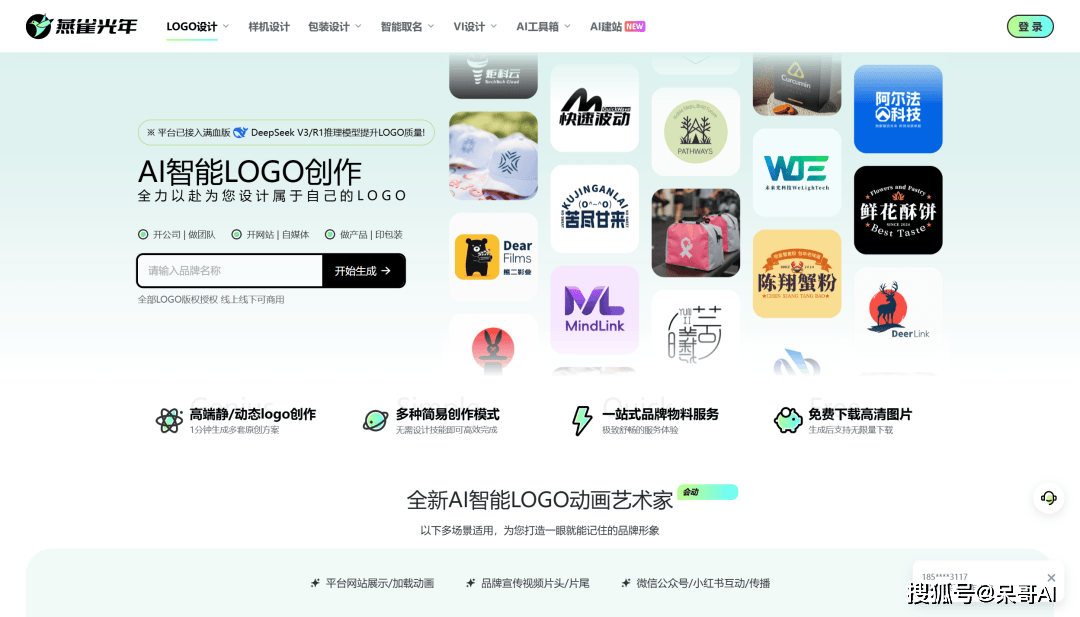Expand the 包装设计 dropdown menu
This screenshot has height=617, width=1080.
[334, 27]
